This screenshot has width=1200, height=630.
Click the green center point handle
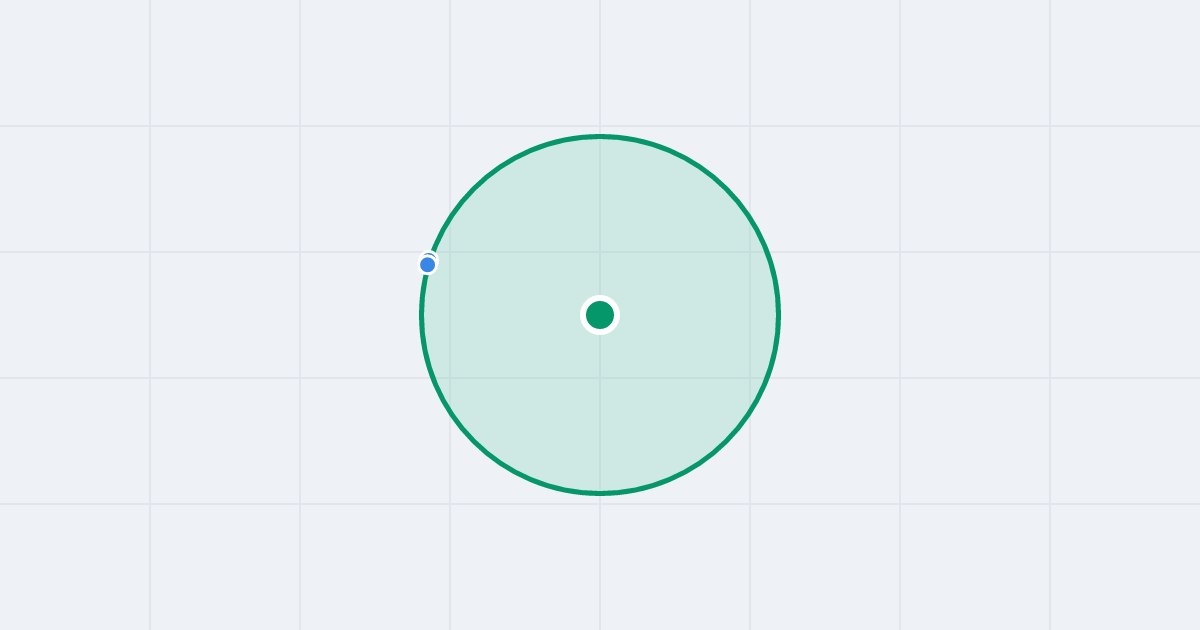pos(600,315)
